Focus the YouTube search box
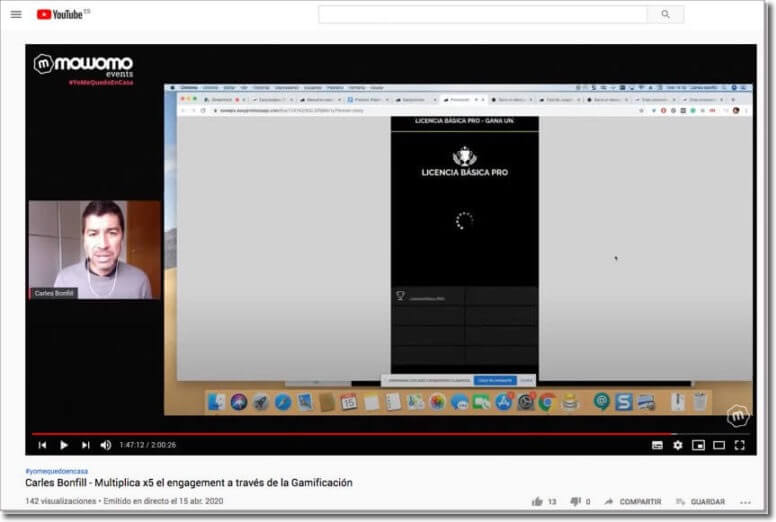776x522 pixels. coord(483,14)
